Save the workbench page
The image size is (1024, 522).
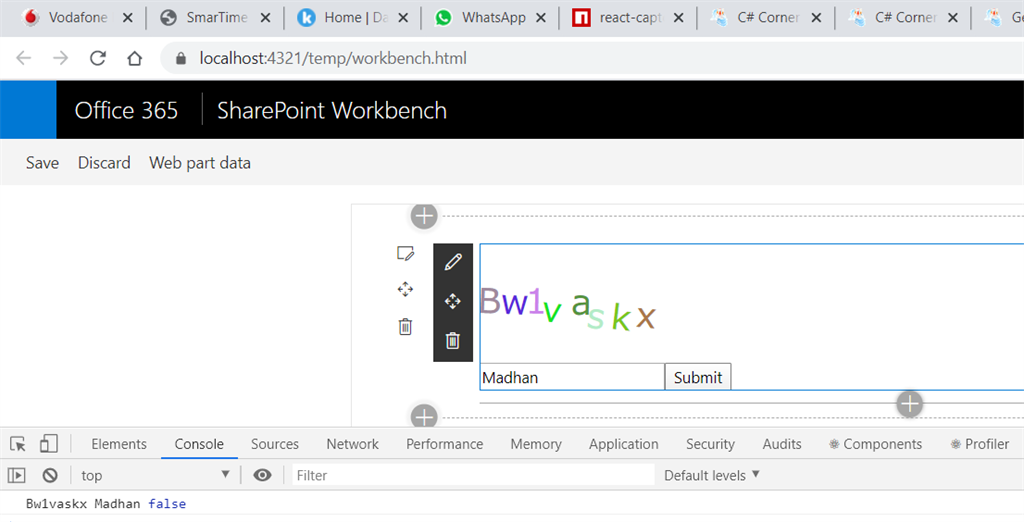click(x=42, y=163)
